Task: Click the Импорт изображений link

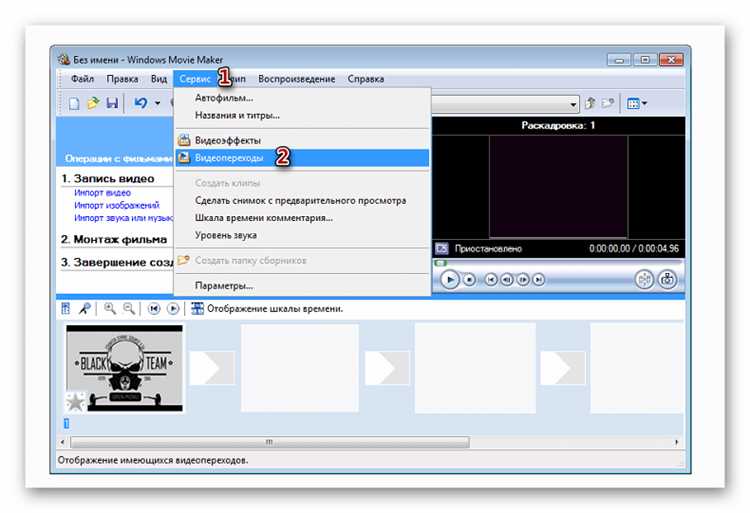Action: tap(117, 205)
